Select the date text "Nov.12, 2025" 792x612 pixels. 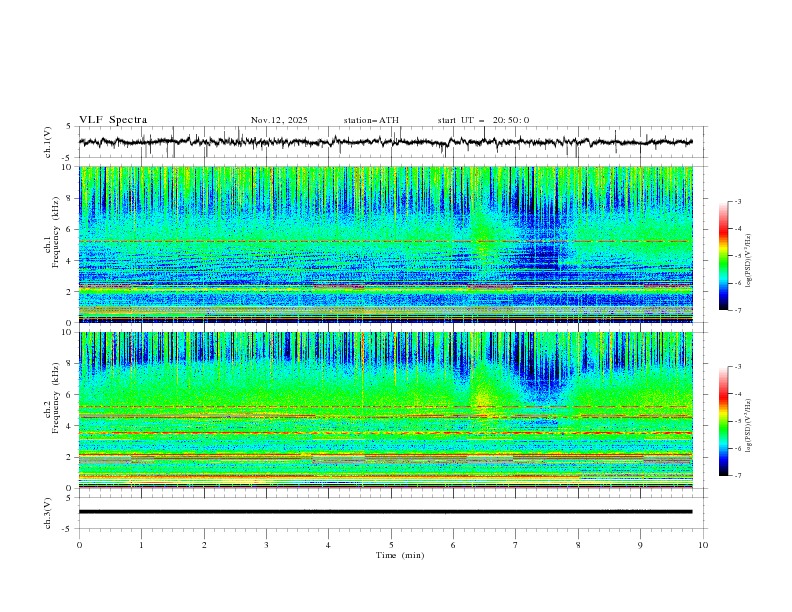279,120
